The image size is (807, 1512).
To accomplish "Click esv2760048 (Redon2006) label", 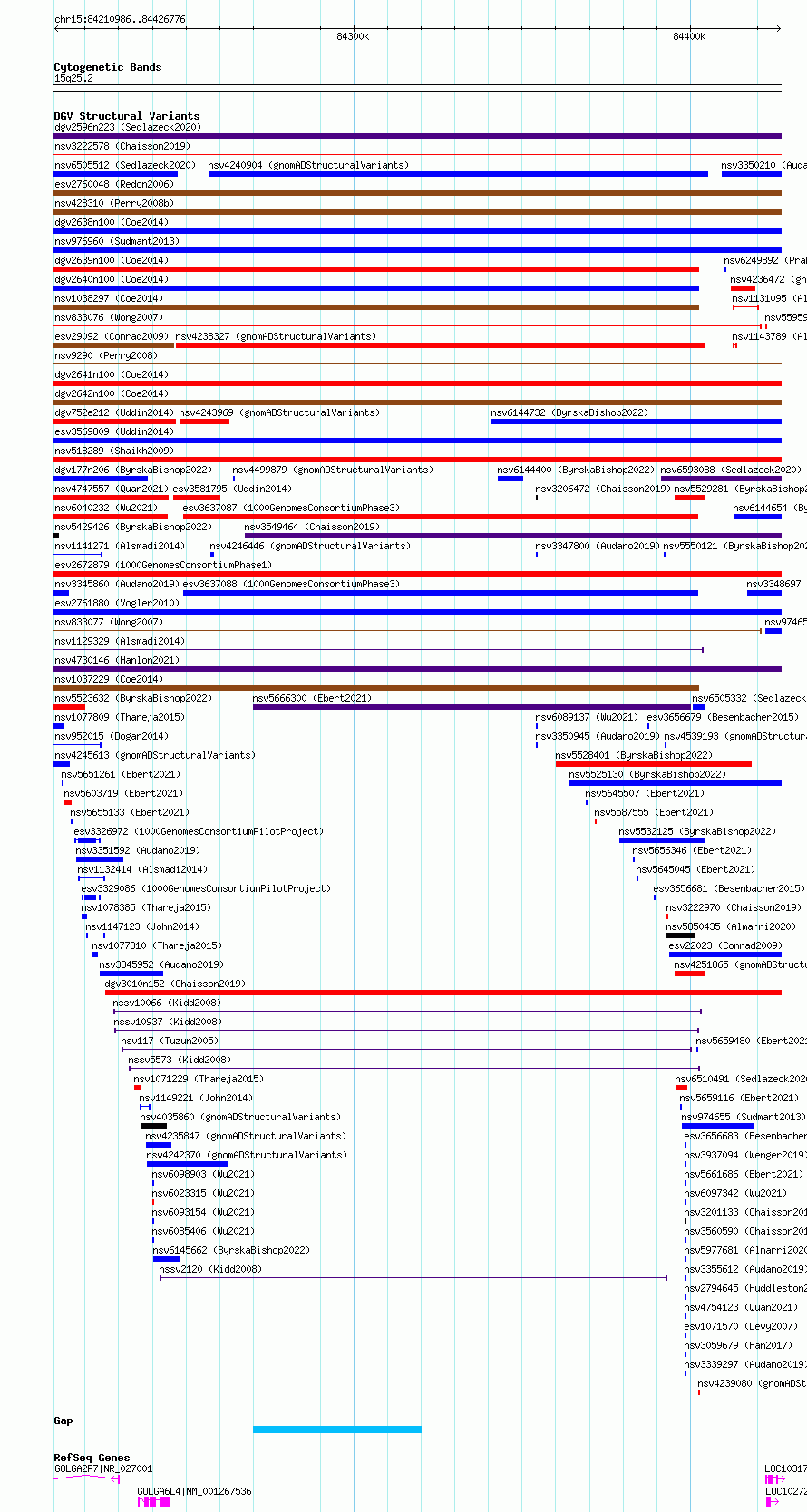I will click(x=113, y=185).
